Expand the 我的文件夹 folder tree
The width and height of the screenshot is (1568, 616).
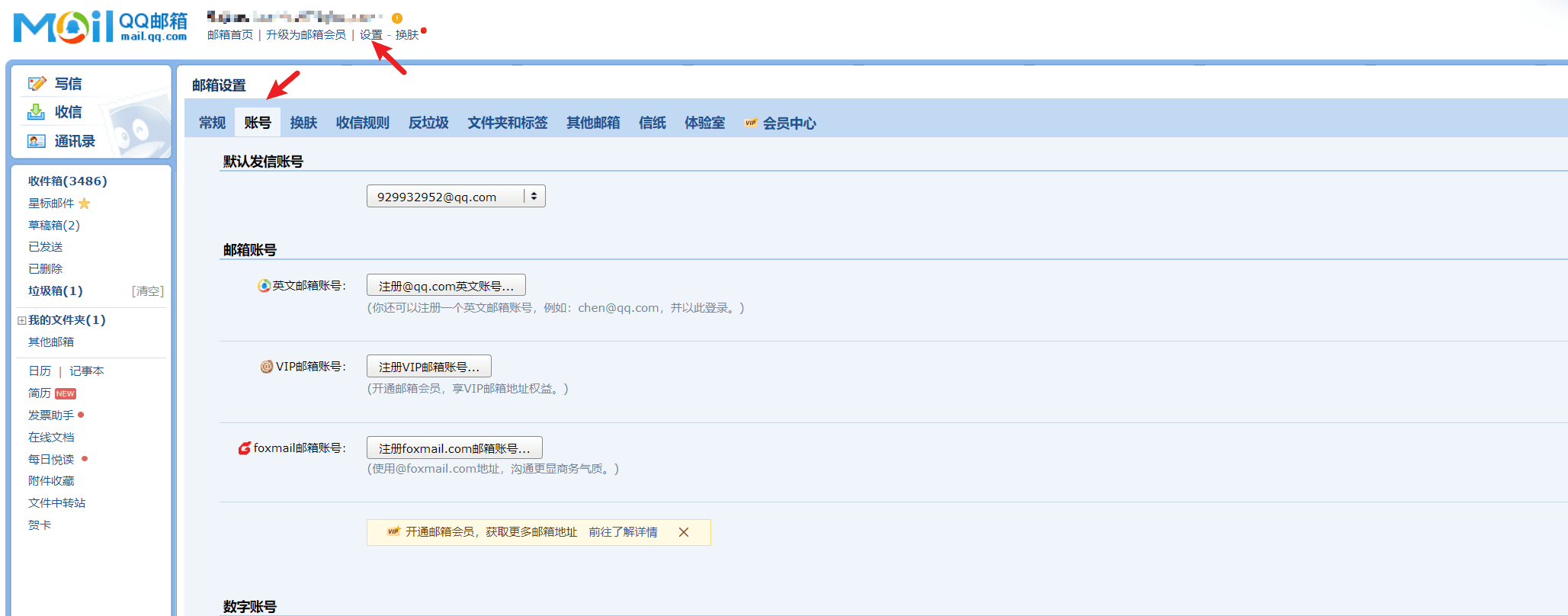pyautogui.click(x=22, y=320)
